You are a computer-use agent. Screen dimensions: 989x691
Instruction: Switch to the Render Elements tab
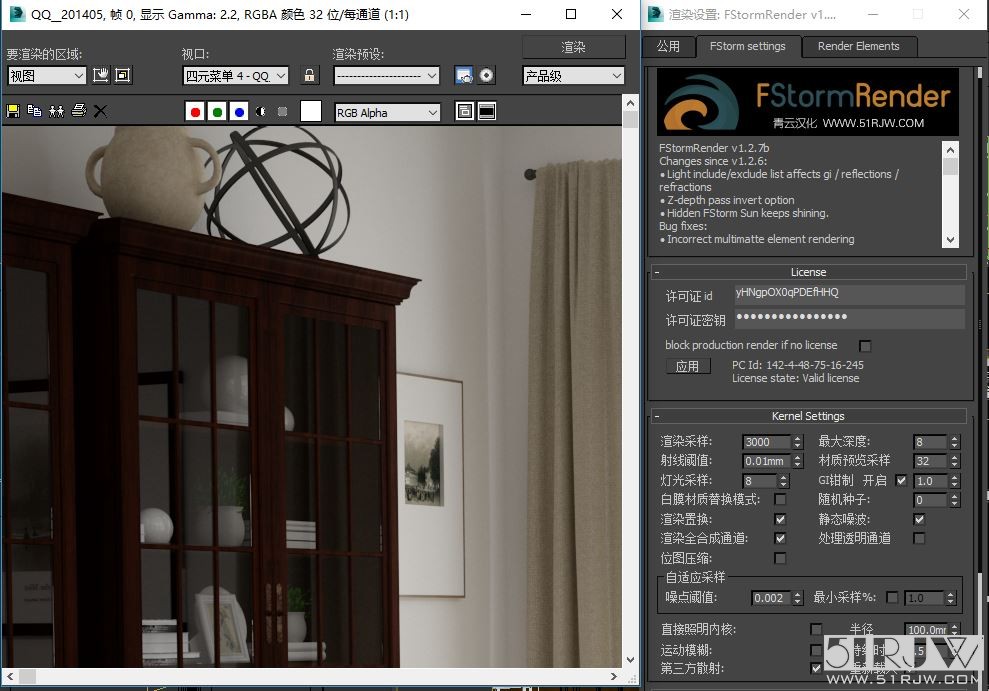tap(858, 46)
